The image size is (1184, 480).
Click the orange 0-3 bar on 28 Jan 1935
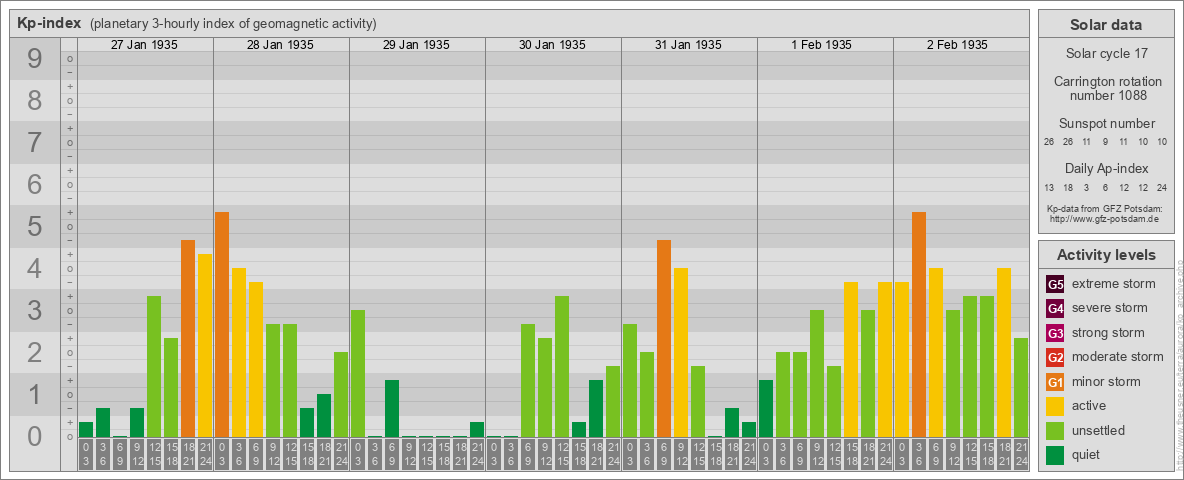[222, 325]
